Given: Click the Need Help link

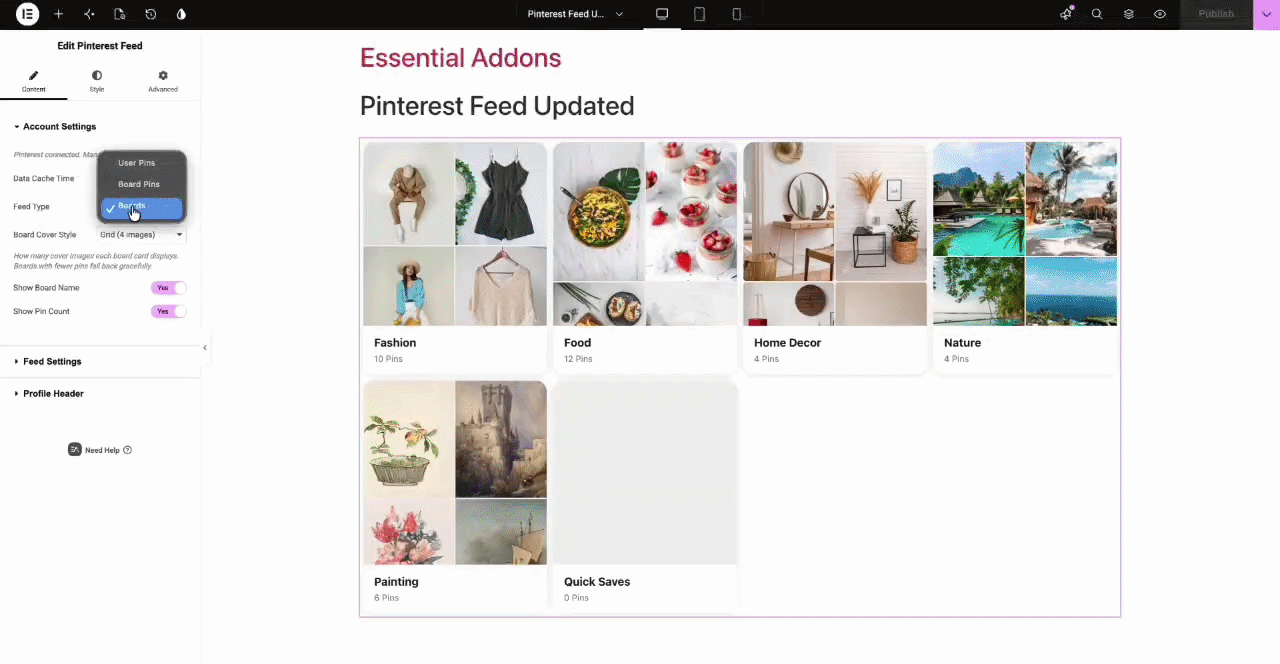Looking at the screenshot, I should (x=100, y=450).
